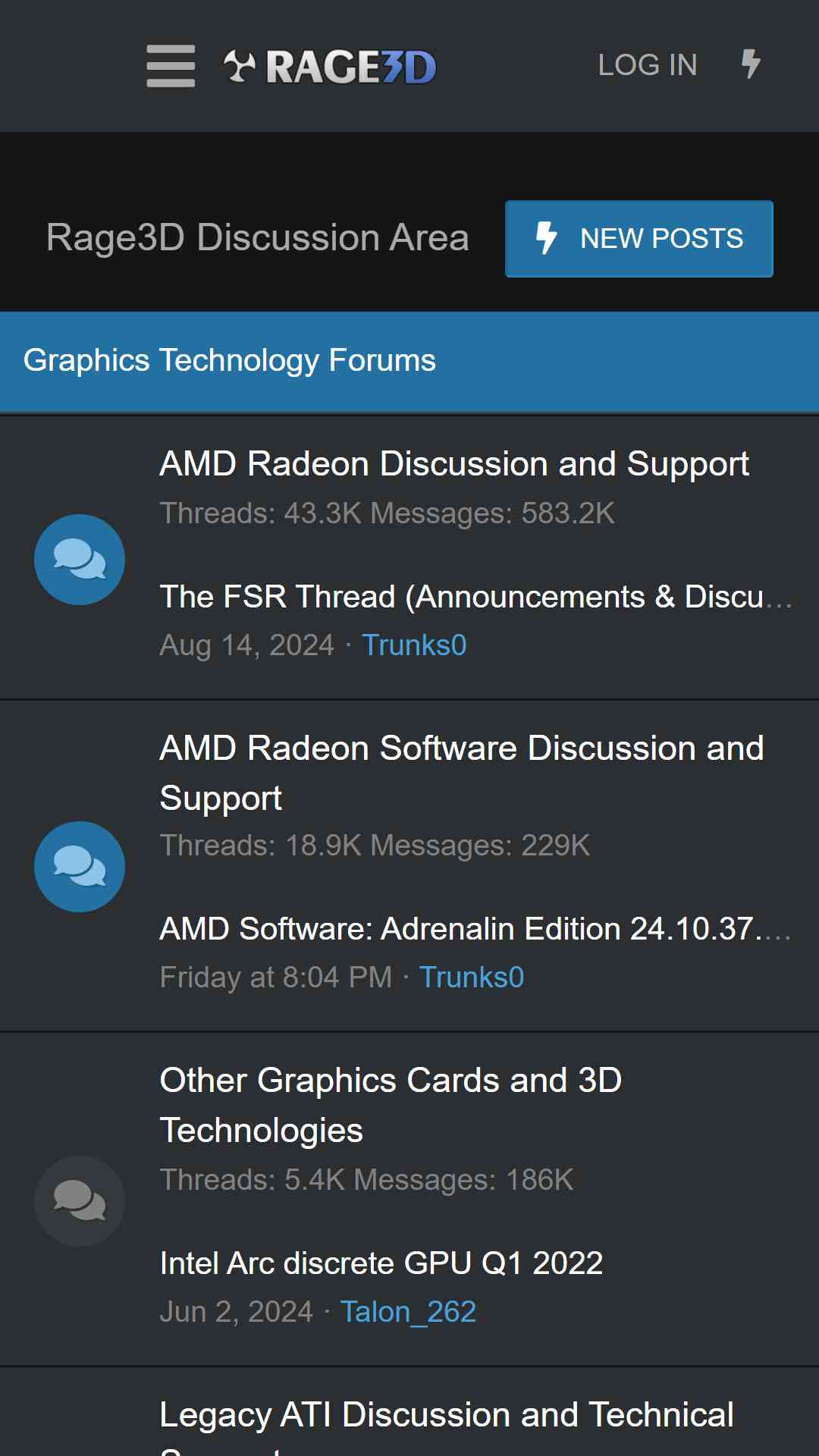Open Intel Arc discrete GPU Q1 2022 thread

coord(381,1263)
